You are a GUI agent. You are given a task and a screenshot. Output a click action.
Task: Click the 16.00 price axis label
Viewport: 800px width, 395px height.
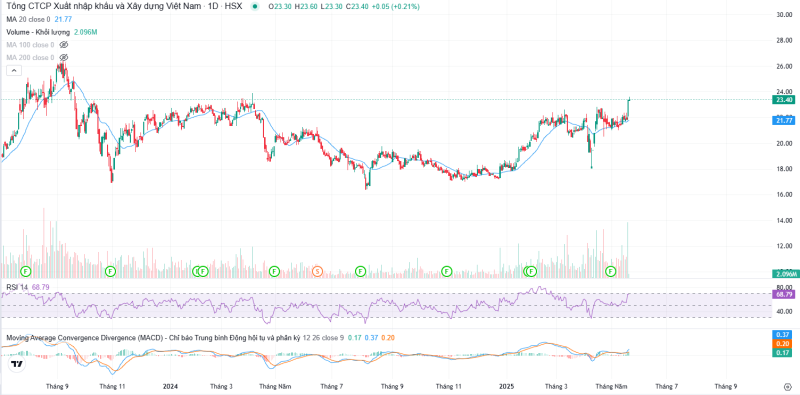[784, 194]
